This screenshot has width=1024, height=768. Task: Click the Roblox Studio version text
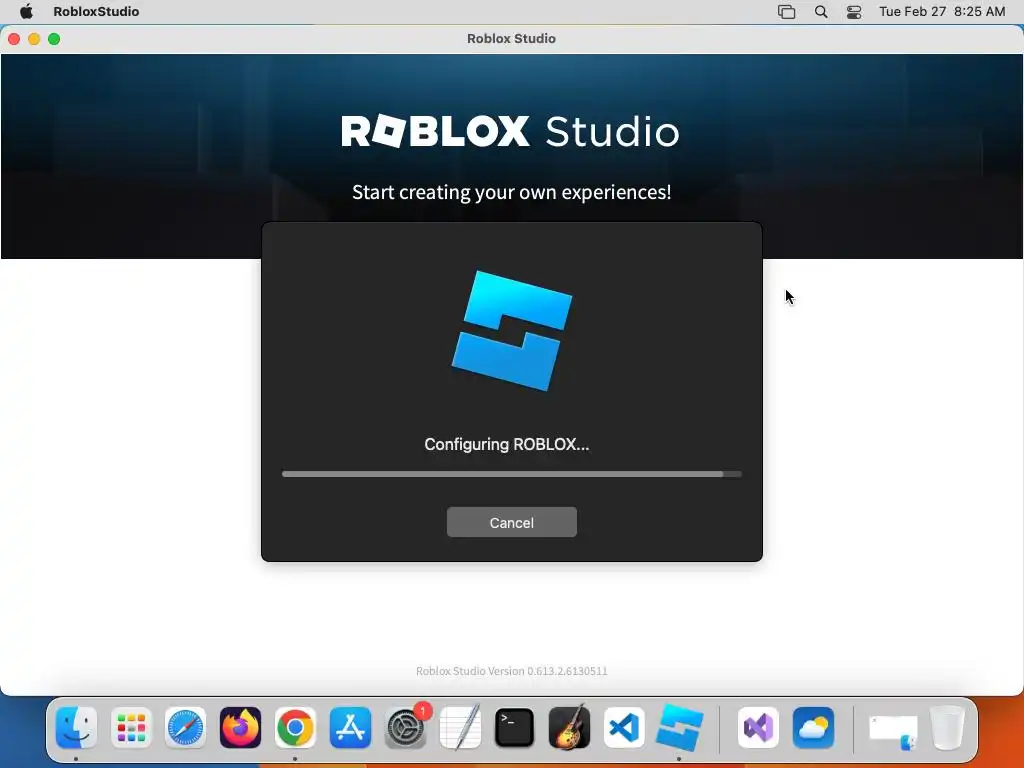pyautogui.click(x=511, y=671)
